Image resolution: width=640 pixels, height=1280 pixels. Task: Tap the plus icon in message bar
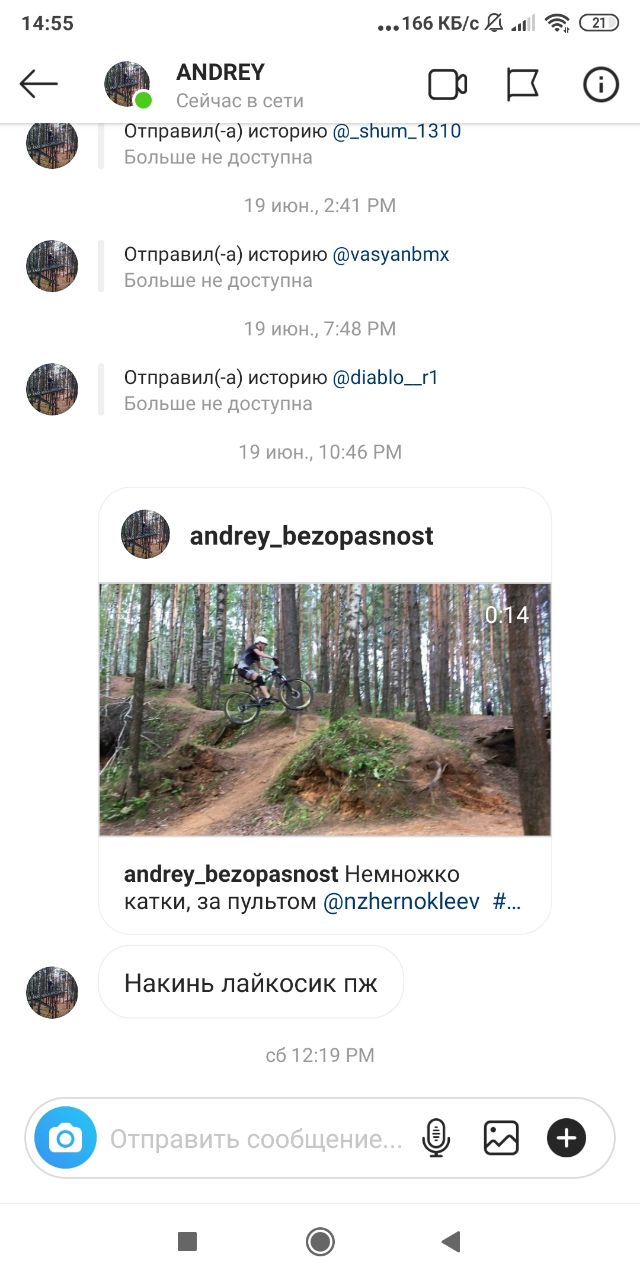tap(566, 1138)
